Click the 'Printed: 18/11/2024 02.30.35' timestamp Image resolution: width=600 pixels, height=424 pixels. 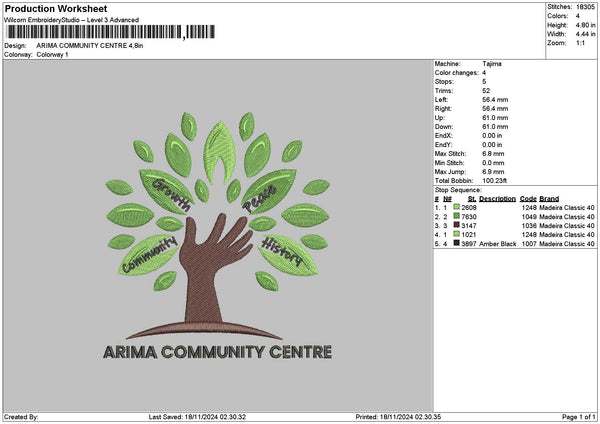(x=398, y=417)
